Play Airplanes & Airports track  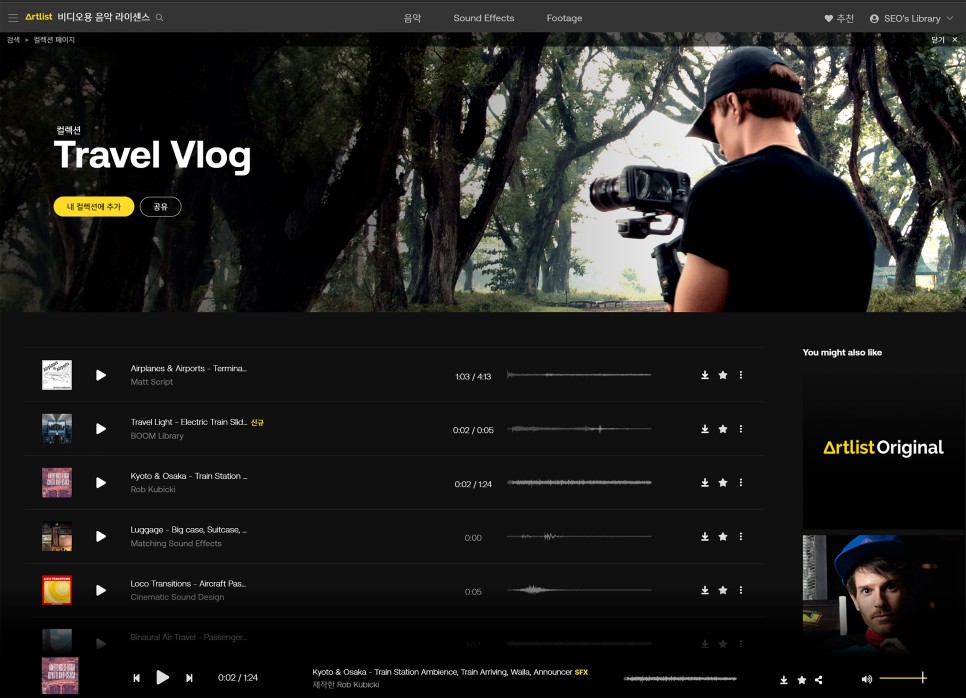101,375
